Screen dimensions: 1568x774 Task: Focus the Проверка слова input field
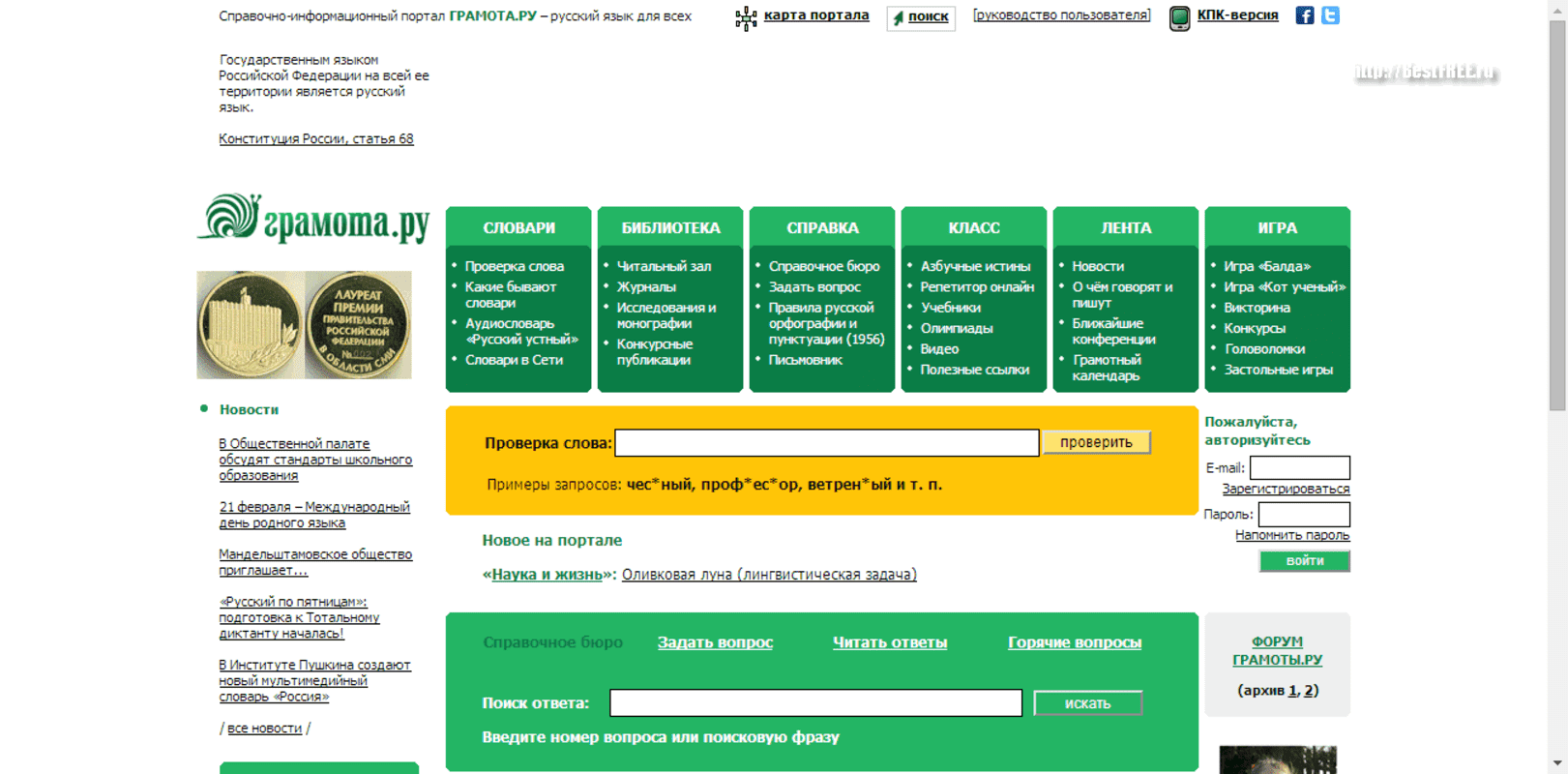pyautogui.click(x=827, y=443)
